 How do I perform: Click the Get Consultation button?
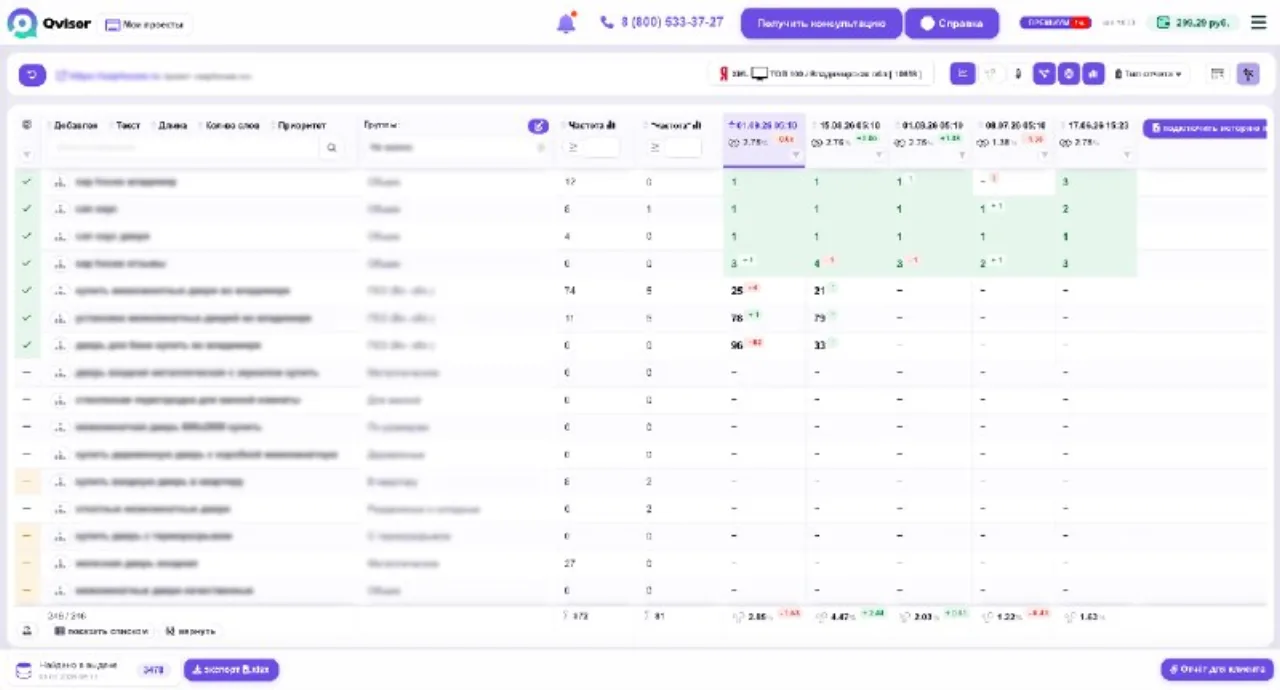821,23
